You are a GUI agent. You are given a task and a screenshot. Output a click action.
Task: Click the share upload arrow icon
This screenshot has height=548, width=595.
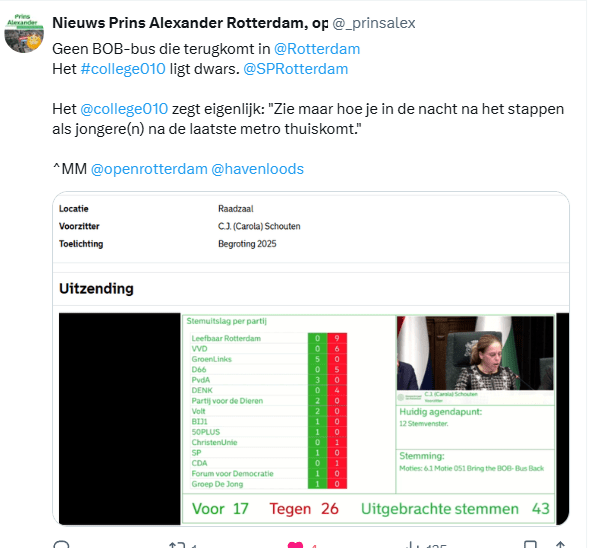560,545
